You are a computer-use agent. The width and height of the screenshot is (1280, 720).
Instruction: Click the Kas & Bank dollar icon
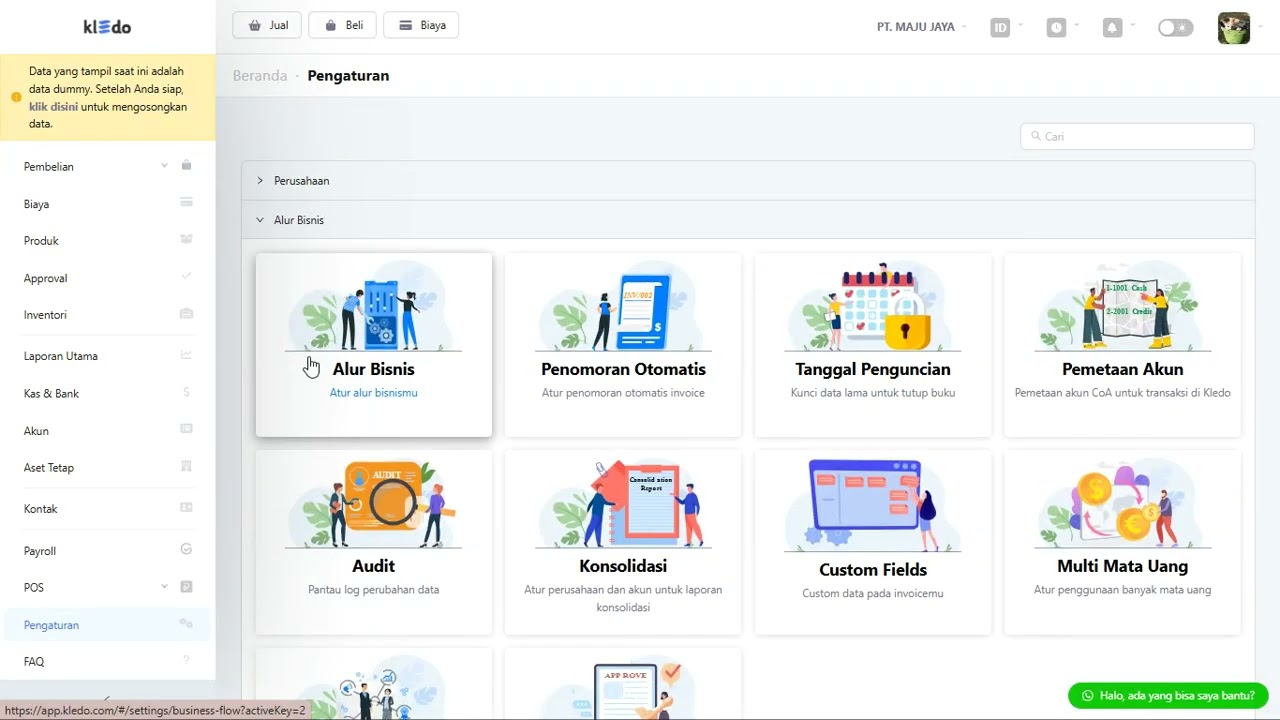pos(186,392)
